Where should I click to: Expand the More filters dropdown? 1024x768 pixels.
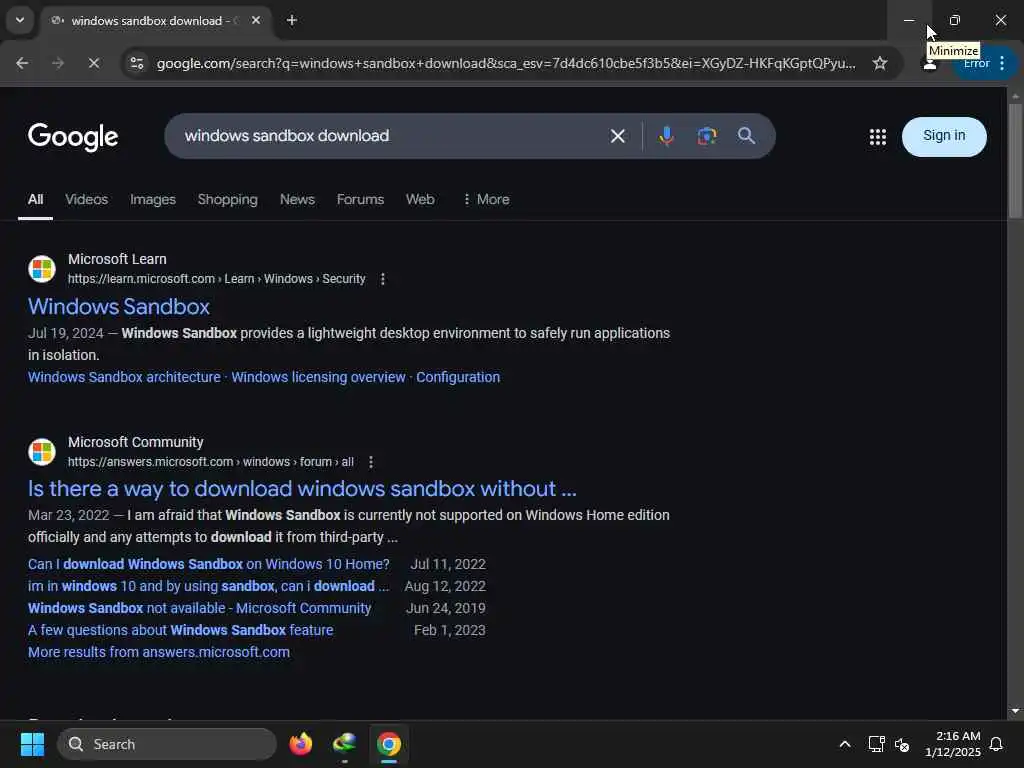pos(485,200)
